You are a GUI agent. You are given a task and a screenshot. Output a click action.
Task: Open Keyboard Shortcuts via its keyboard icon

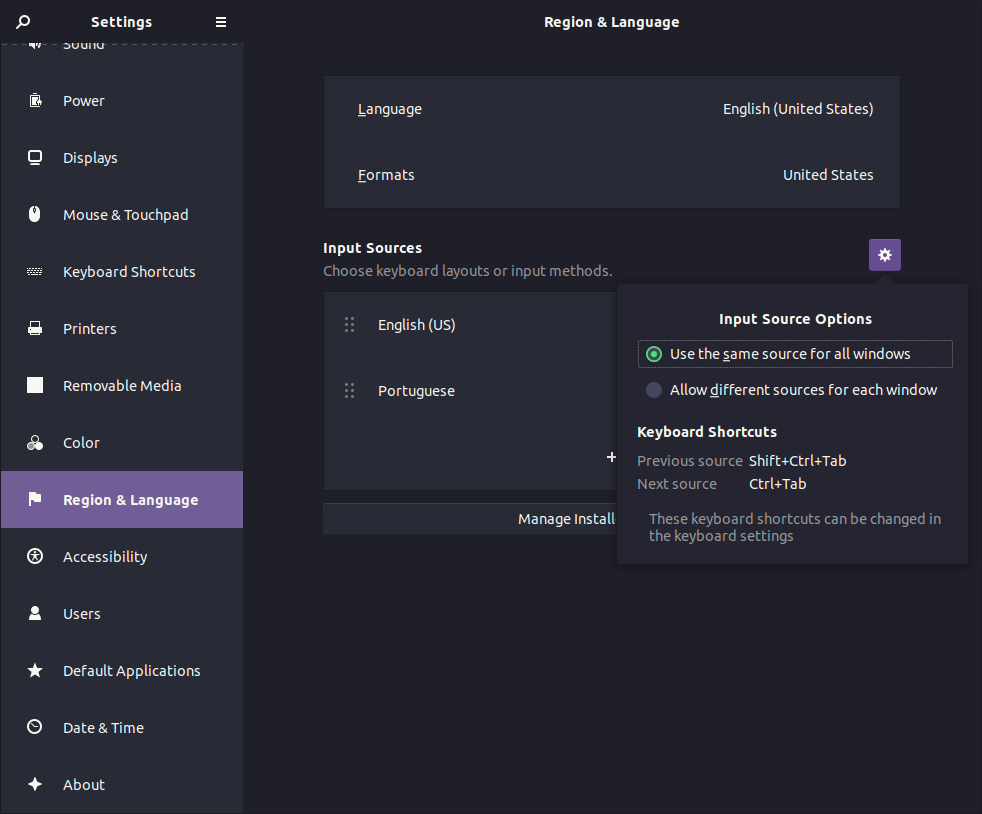point(34,271)
